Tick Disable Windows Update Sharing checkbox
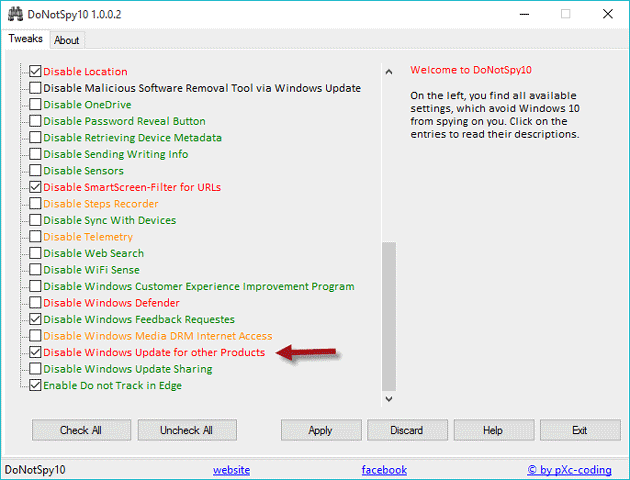 click(35, 368)
